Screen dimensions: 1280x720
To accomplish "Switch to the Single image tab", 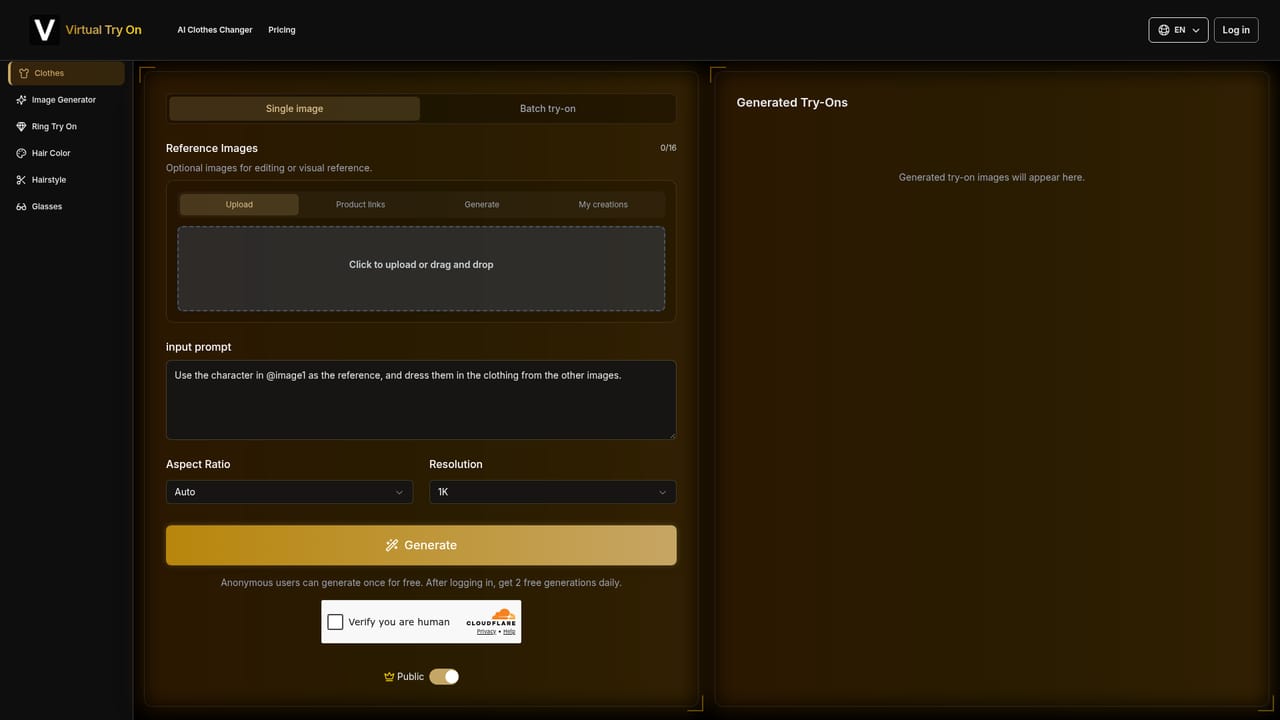I will (x=295, y=109).
